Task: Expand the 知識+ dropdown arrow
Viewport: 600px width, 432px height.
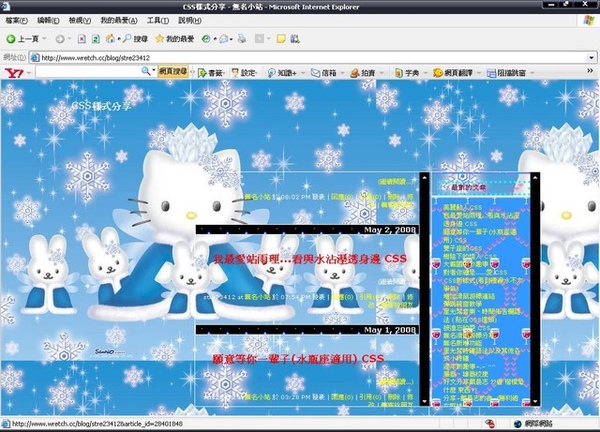Action: 303,72
